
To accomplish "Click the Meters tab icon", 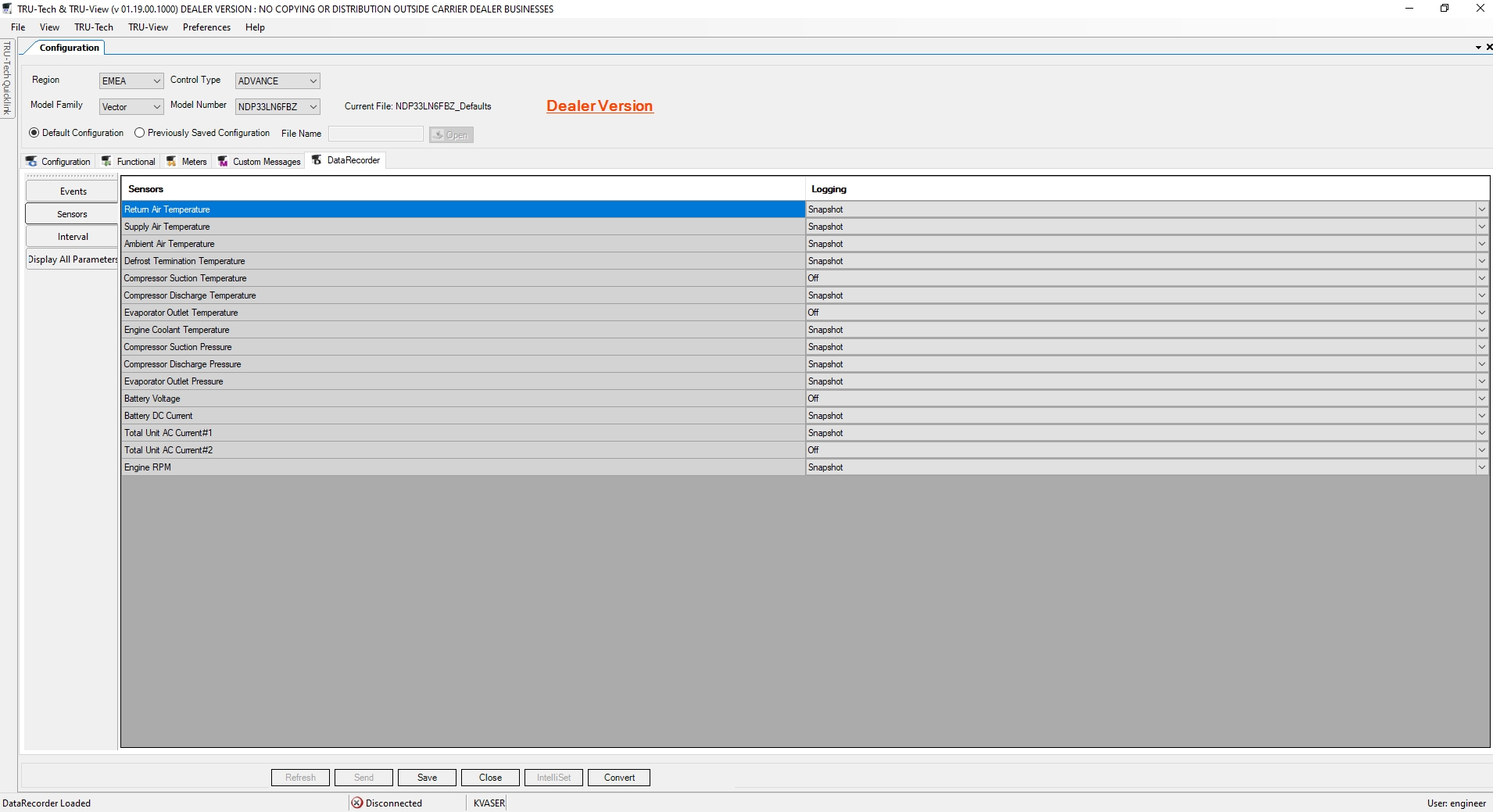I will [x=171, y=161].
